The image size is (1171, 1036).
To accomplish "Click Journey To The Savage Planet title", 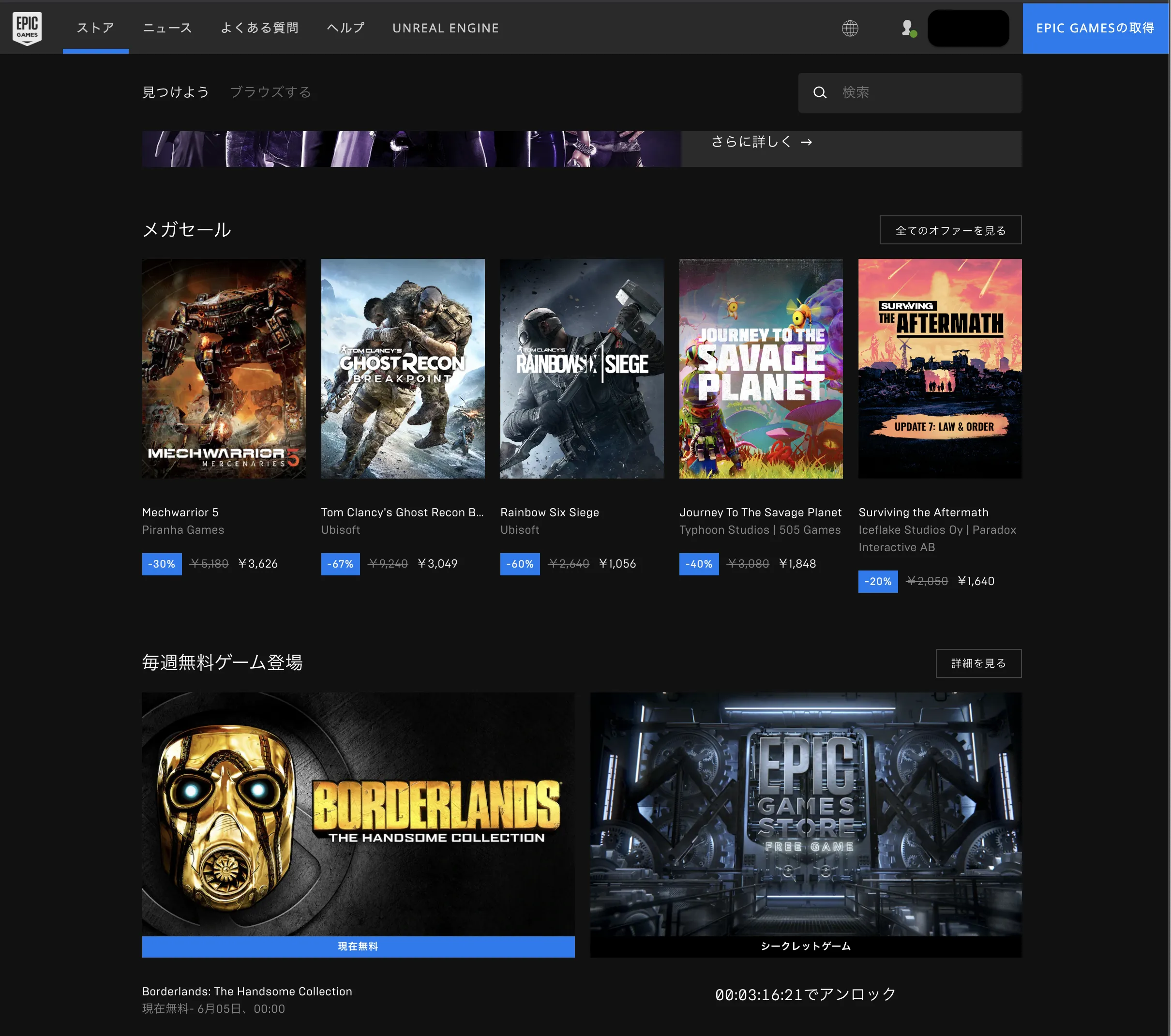I will click(760, 512).
